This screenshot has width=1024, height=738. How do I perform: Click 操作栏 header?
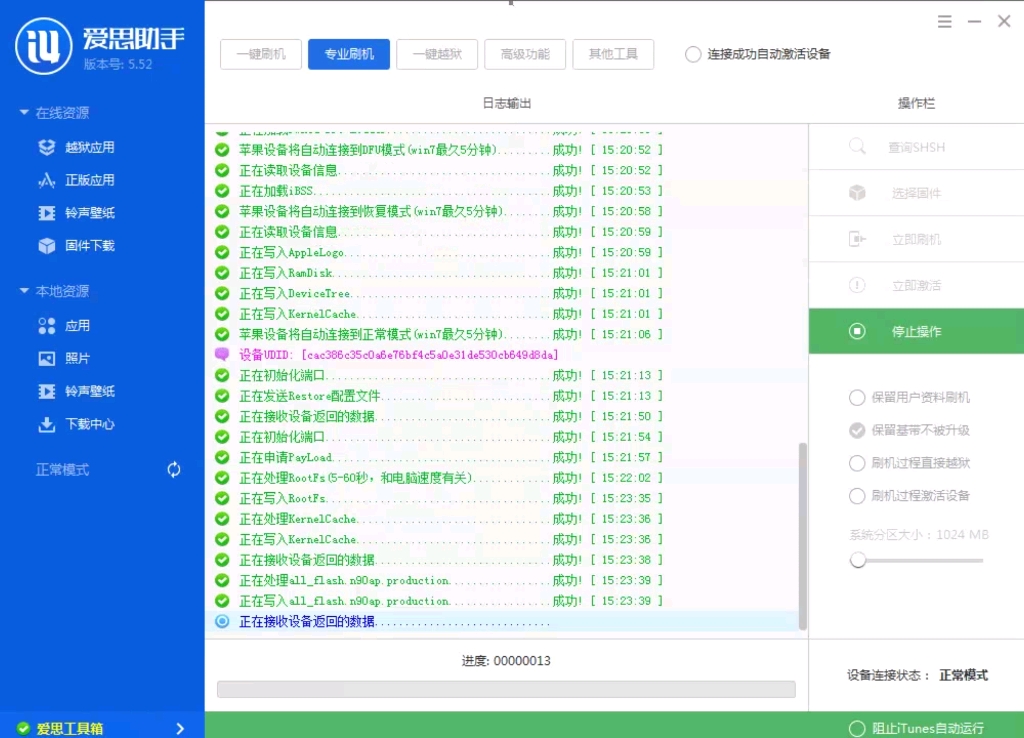click(x=916, y=103)
